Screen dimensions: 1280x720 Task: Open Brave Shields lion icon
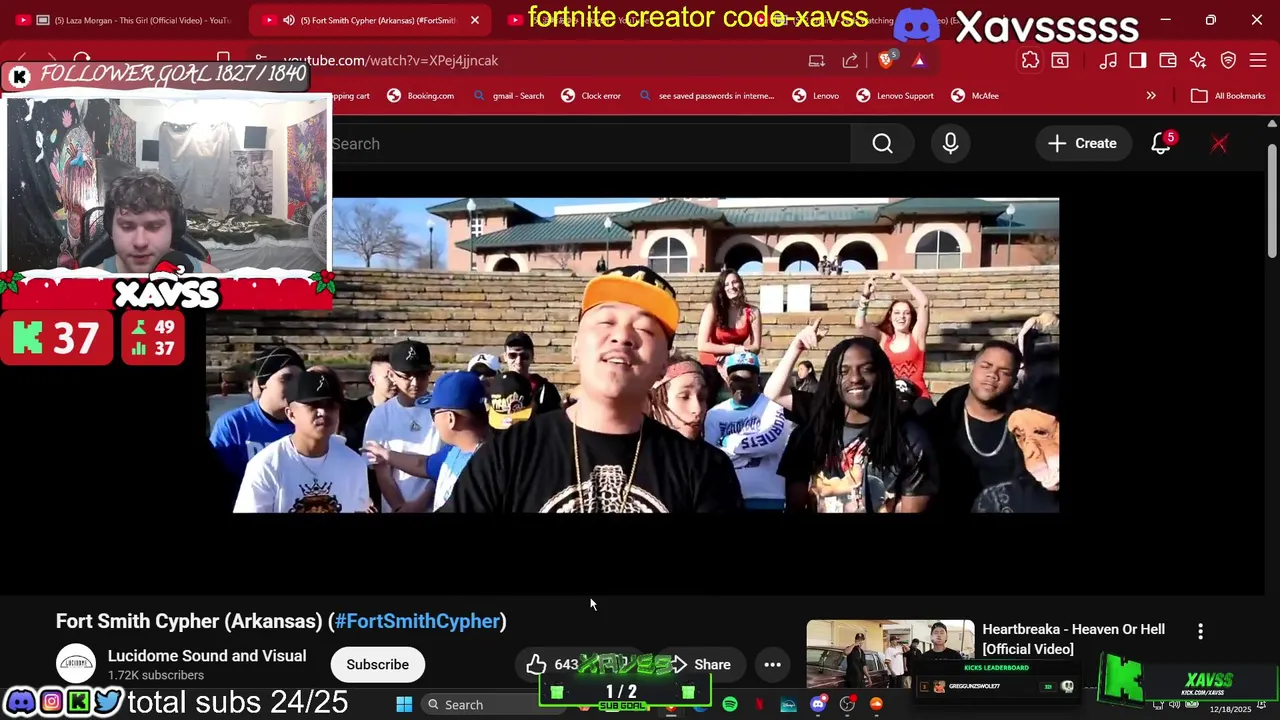[886, 60]
